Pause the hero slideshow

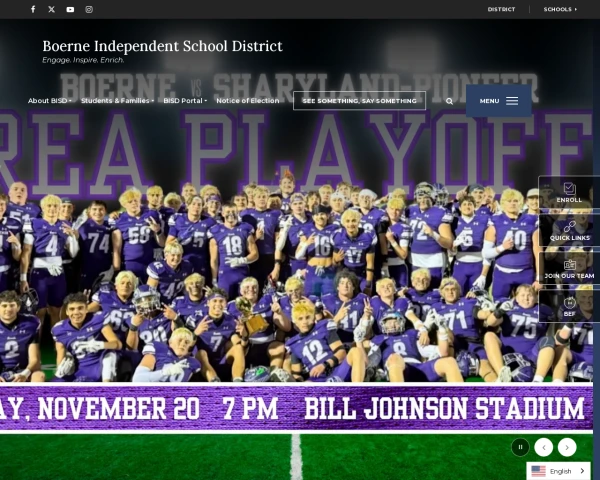[520, 447]
